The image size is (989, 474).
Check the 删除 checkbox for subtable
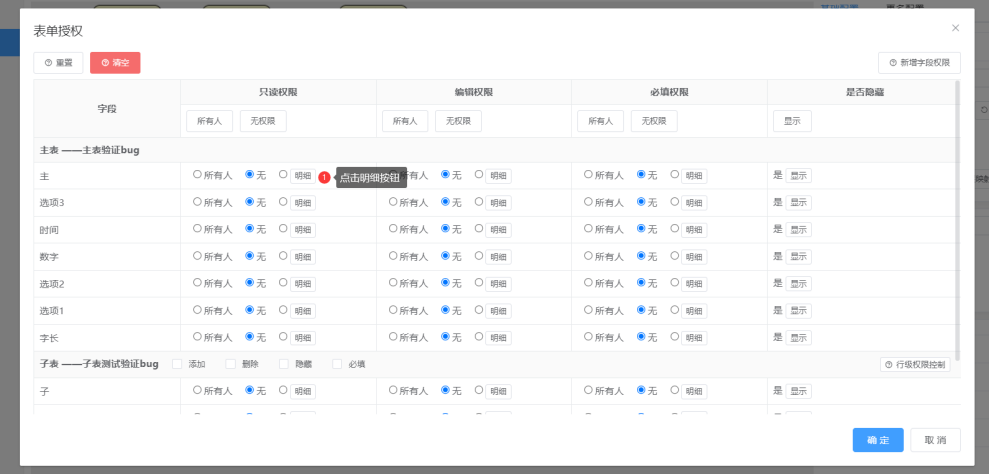point(230,364)
